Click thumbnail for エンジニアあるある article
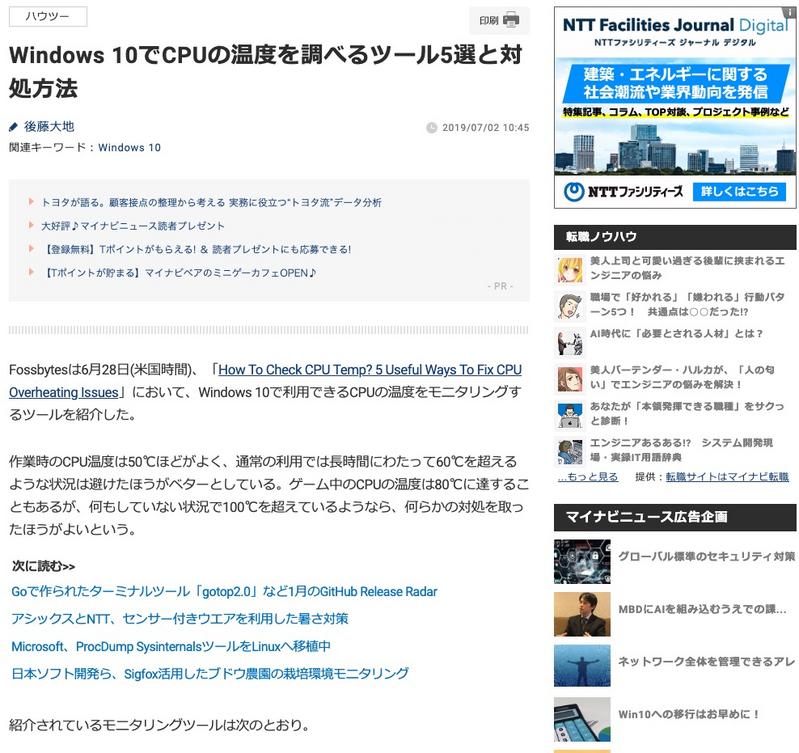 [570, 451]
